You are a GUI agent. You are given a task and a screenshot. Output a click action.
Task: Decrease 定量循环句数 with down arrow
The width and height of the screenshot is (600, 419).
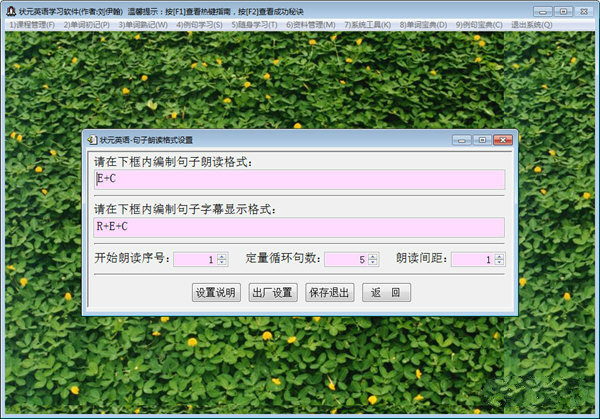pyautogui.click(x=373, y=262)
